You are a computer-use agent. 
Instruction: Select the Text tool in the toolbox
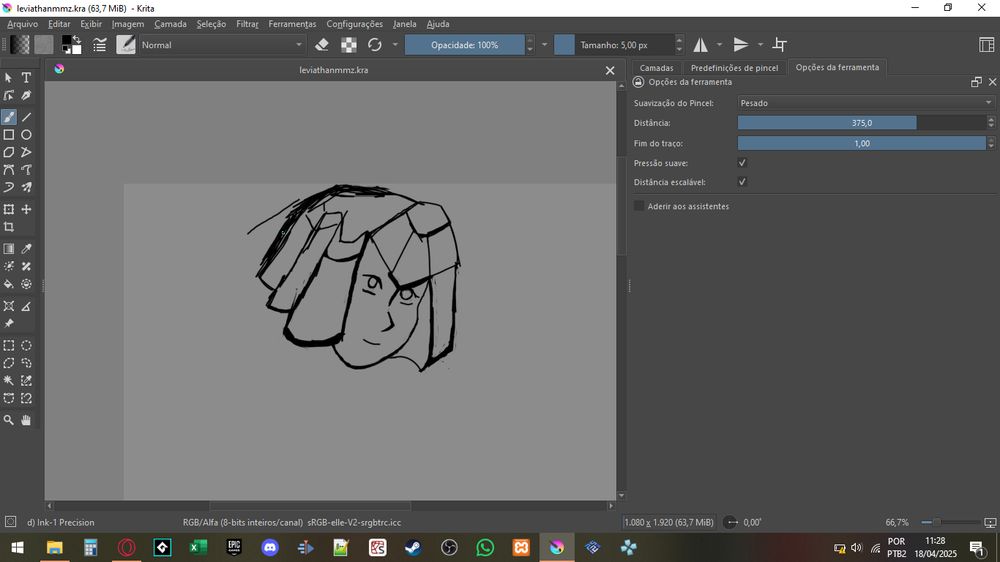[26, 78]
